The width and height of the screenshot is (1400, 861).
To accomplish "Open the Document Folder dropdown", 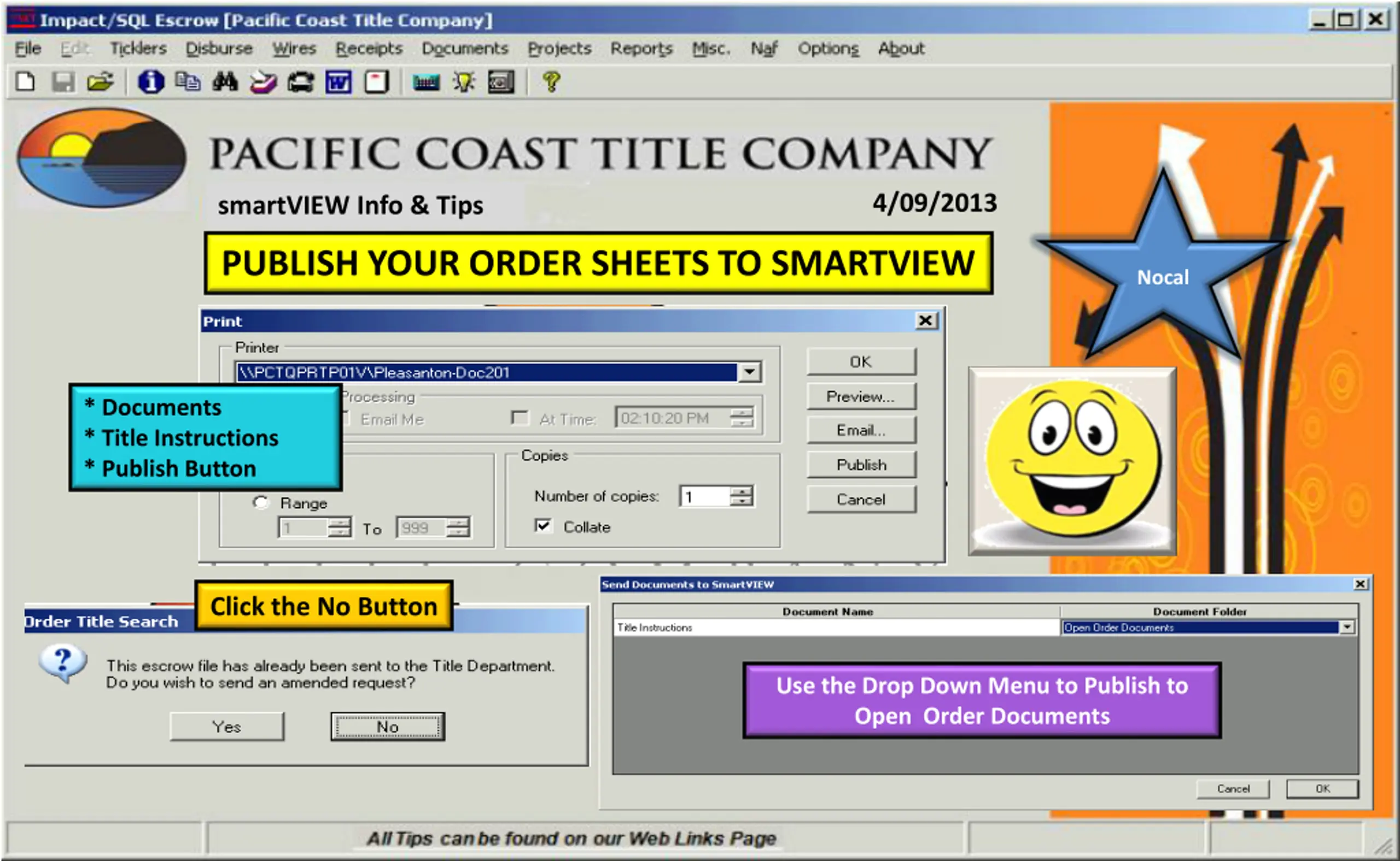I will [1347, 627].
